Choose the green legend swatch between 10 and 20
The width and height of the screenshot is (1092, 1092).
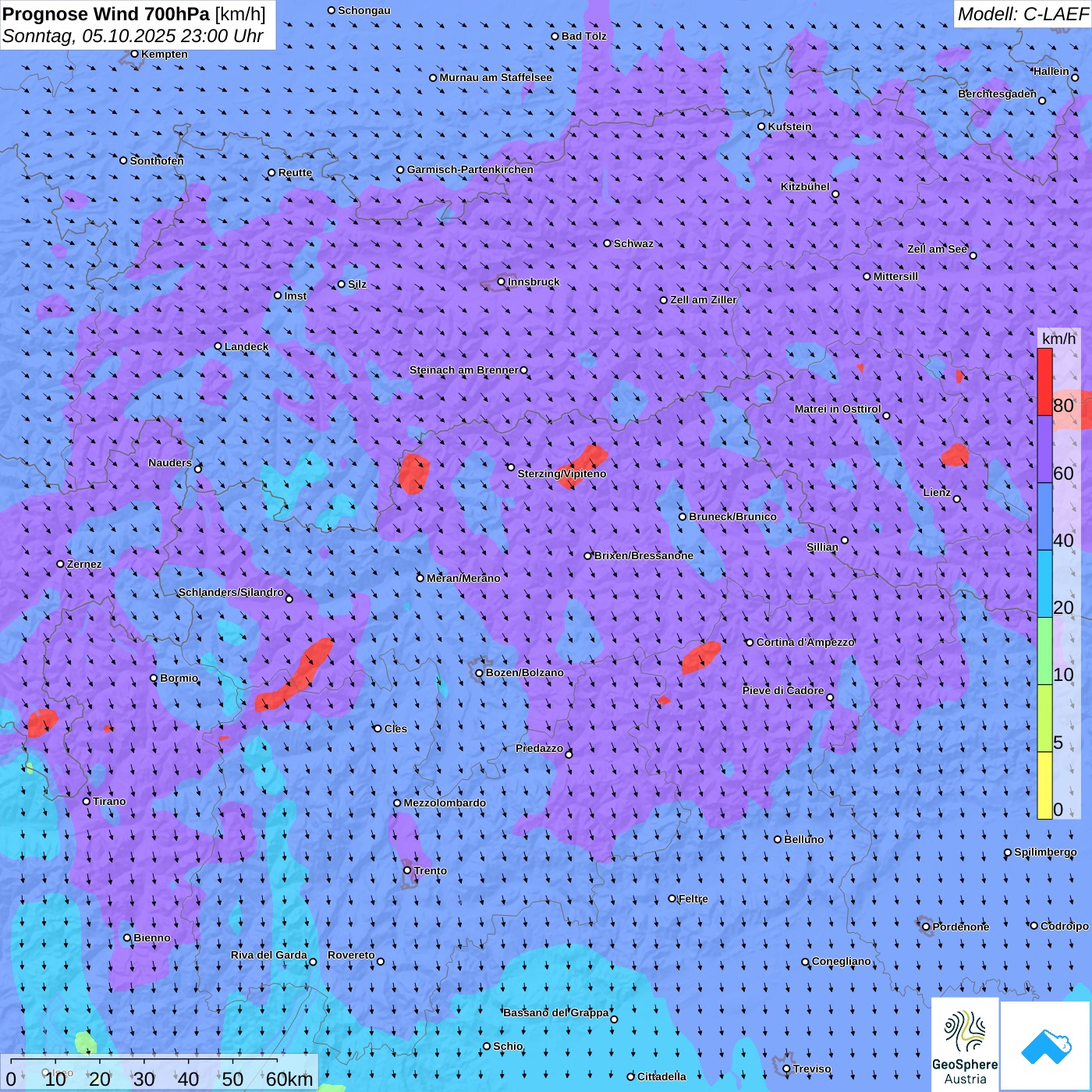(1044, 651)
